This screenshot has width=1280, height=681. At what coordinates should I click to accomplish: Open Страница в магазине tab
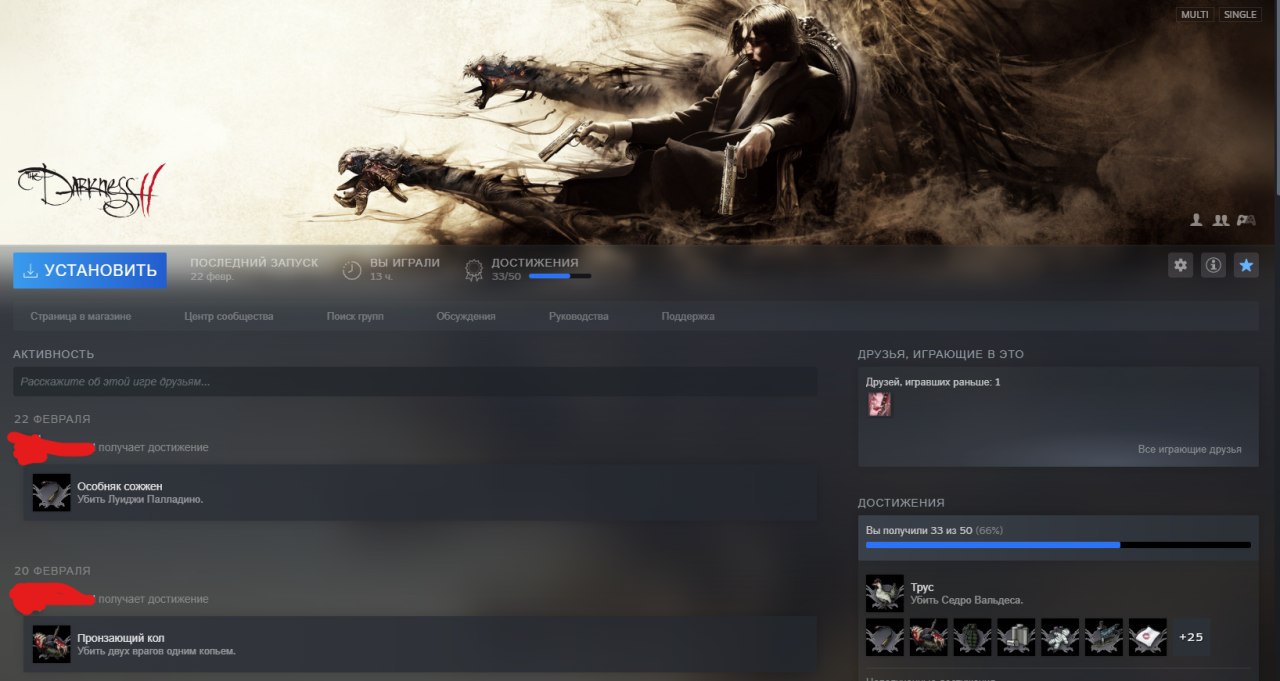[x=81, y=316]
